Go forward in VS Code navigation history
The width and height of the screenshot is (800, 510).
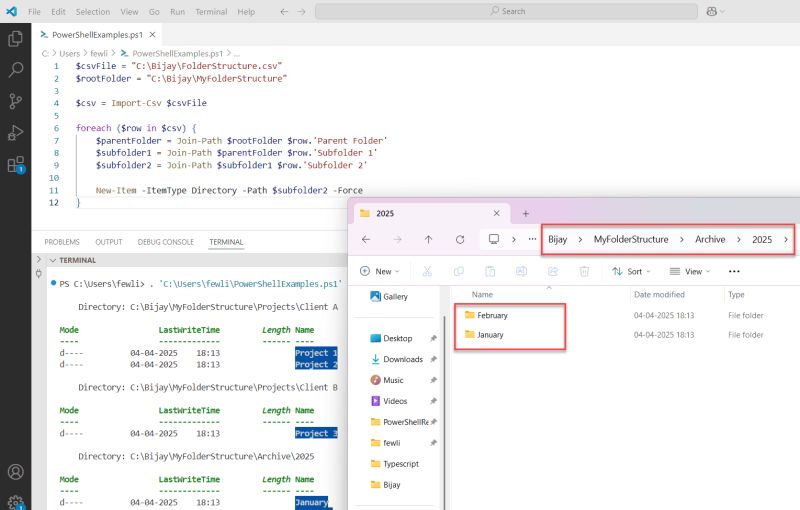click(302, 11)
